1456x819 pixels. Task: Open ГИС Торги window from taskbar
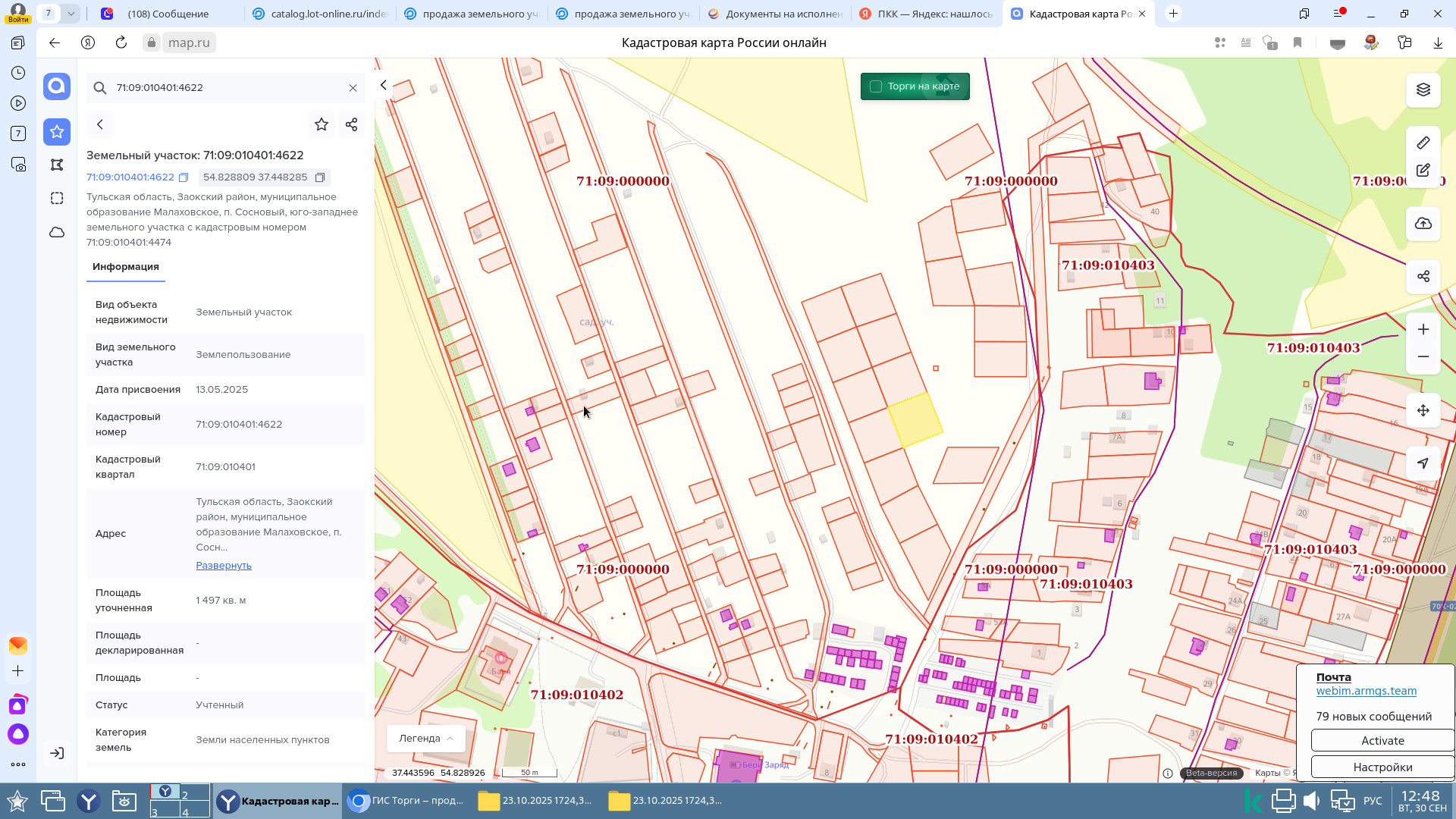click(406, 801)
